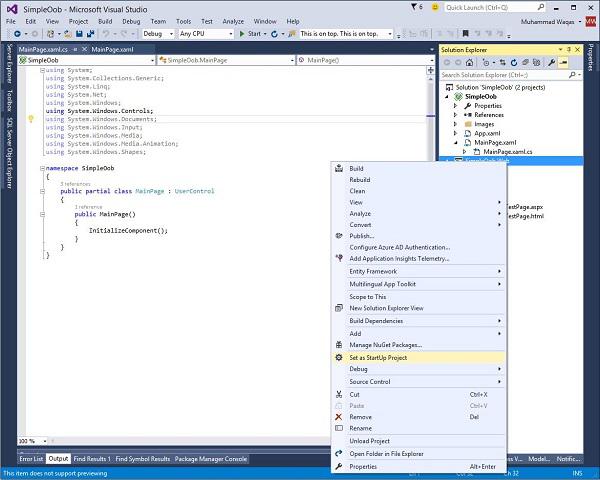Expand the Images folder in Solution Explorer
The image size is (600, 480).
[x=456, y=124]
